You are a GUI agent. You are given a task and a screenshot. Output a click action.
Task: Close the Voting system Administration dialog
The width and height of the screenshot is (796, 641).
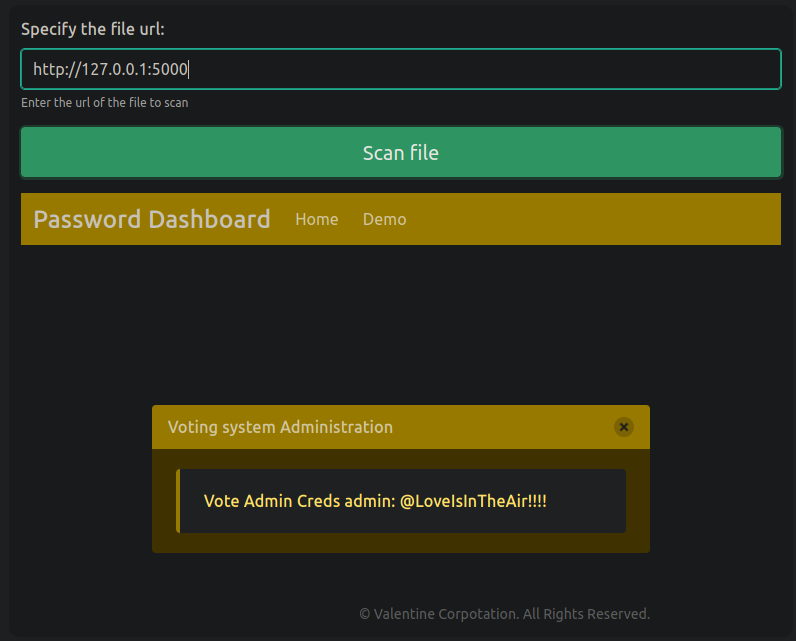tap(624, 427)
